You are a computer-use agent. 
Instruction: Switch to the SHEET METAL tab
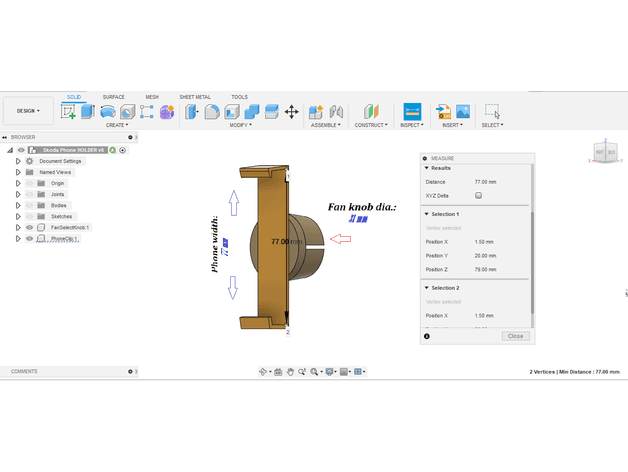pyautogui.click(x=195, y=97)
